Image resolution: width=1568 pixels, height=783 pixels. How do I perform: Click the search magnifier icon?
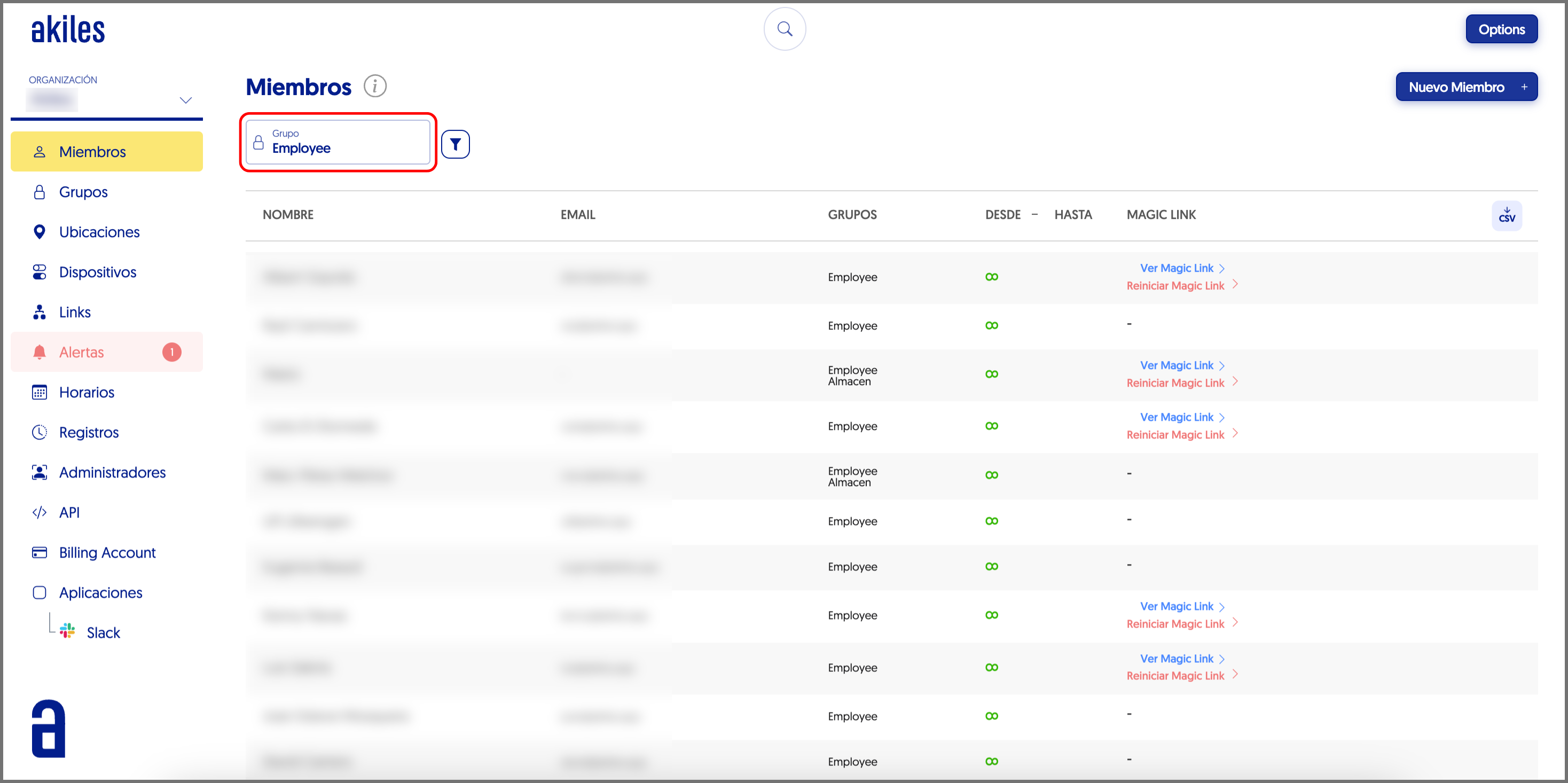[x=784, y=29]
